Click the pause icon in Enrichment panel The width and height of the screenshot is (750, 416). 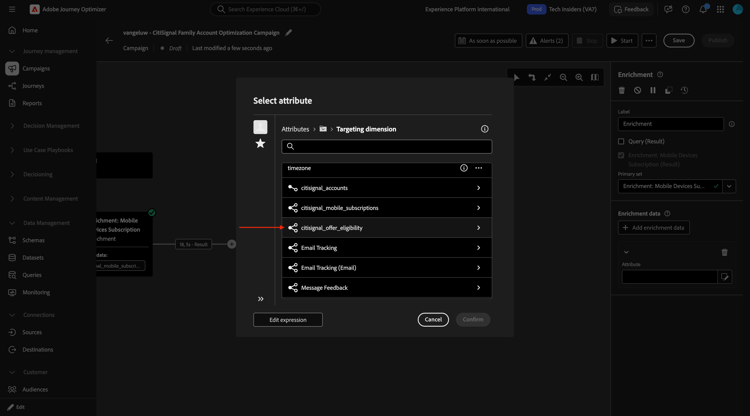tap(653, 90)
